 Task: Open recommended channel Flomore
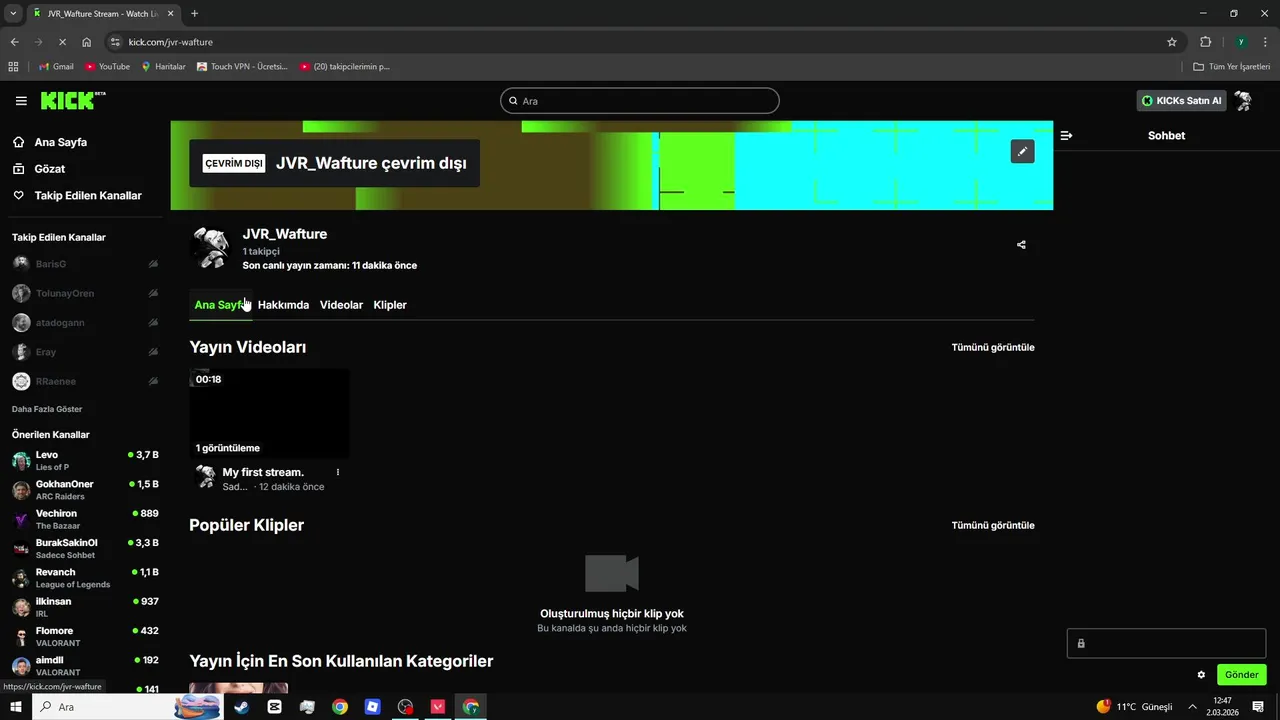point(85,637)
